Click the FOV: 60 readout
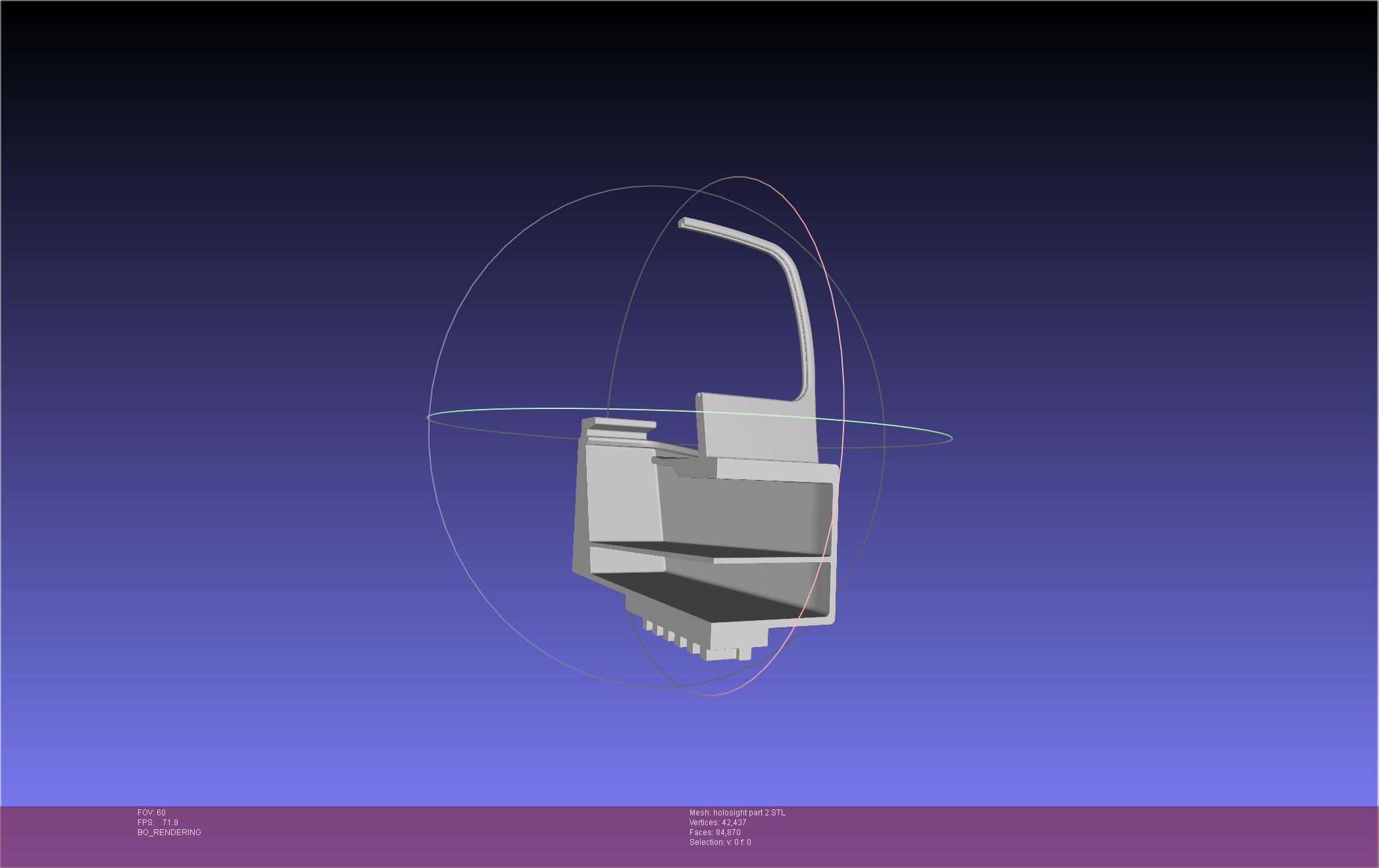 pyautogui.click(x=151, y=813)
